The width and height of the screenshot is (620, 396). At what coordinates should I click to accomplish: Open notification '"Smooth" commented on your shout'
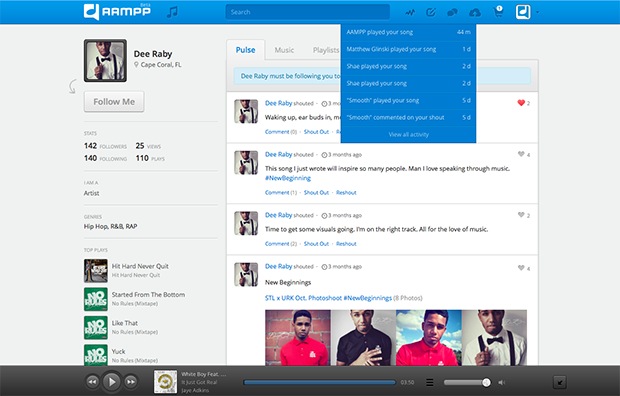click(408, 117)
